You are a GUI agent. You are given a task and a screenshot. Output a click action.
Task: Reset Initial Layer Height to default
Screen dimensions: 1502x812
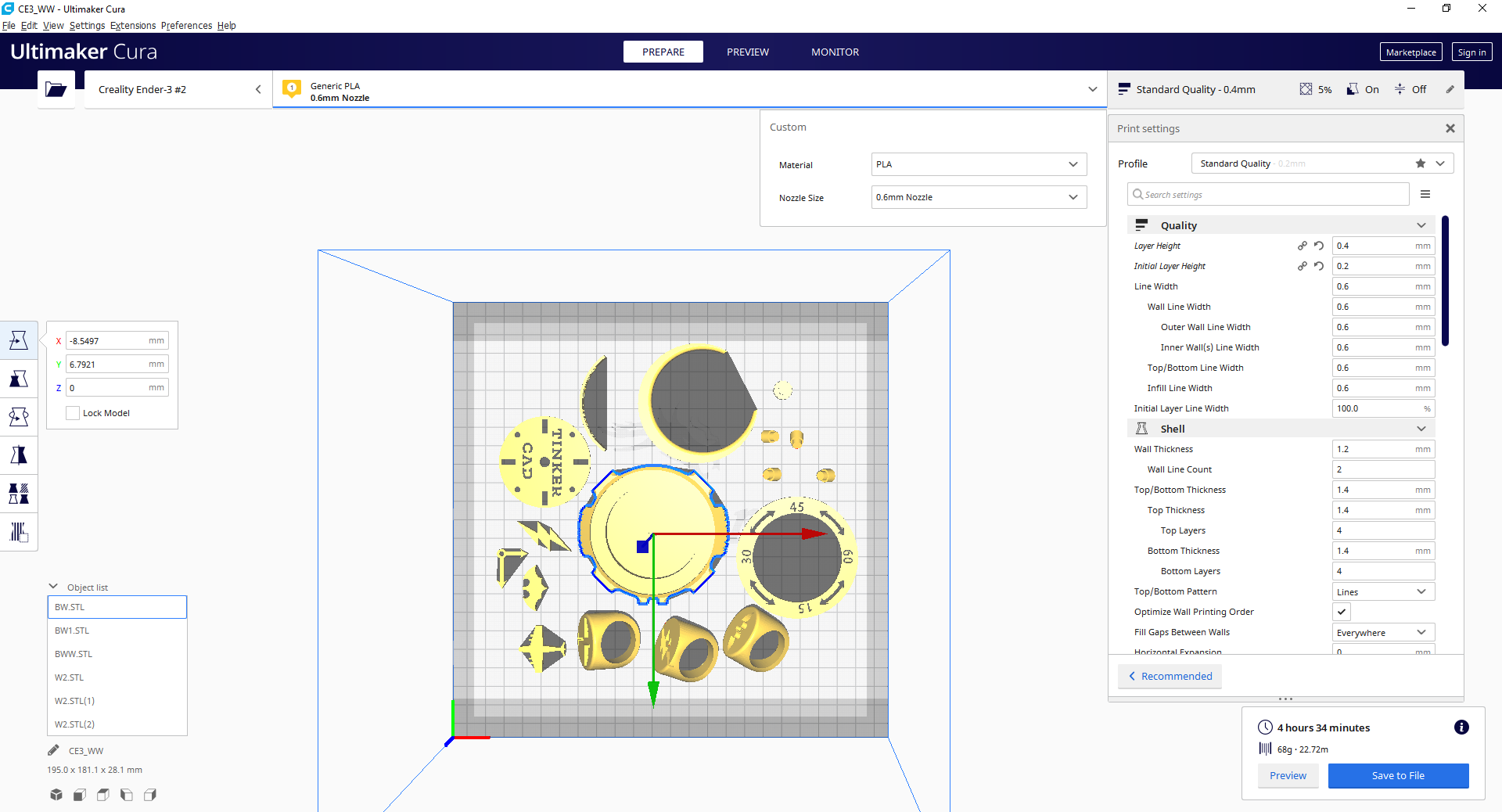pyautogui.click(x=1319, y=266)
